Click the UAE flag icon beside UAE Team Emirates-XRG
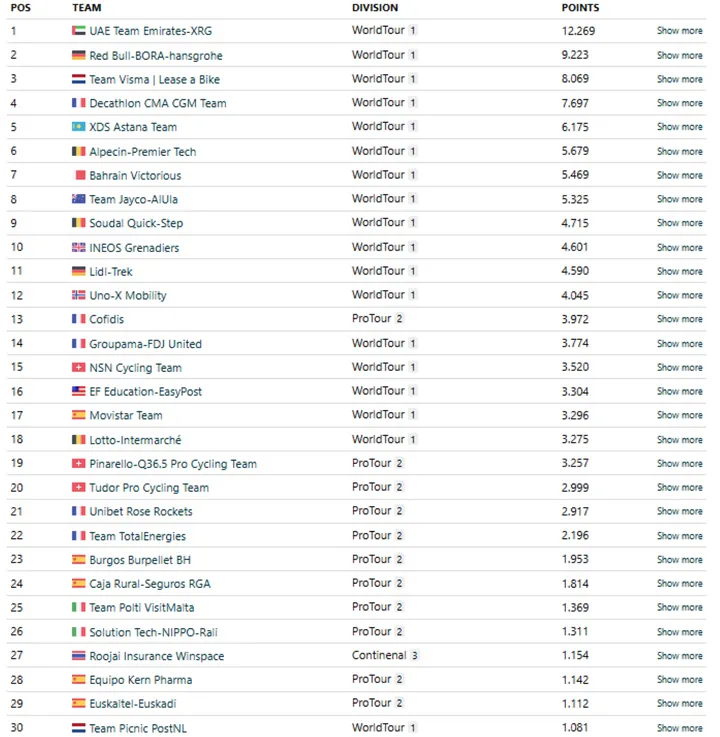 click(79, 31)
